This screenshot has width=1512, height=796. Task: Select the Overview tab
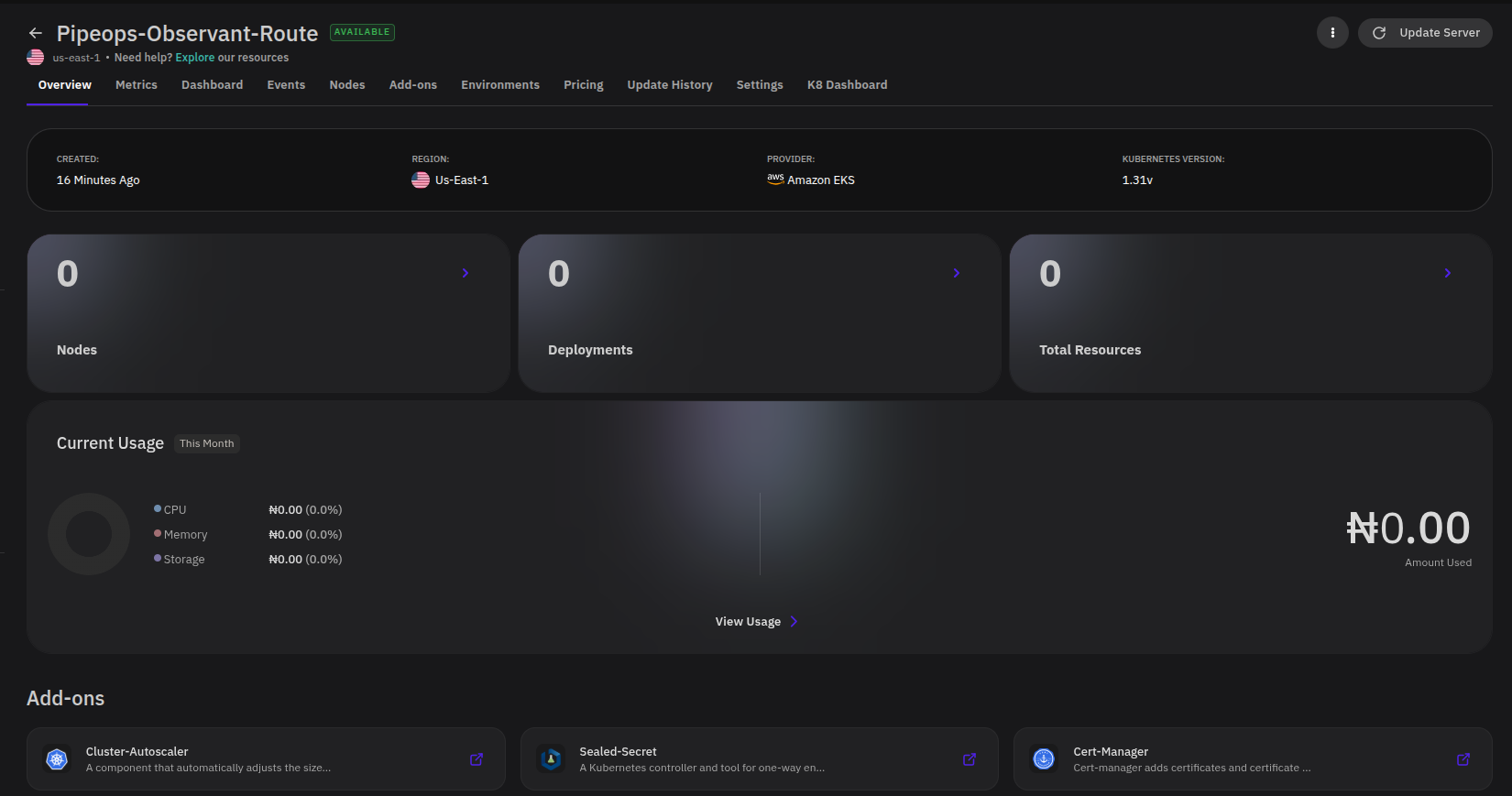[x=64, y=85]
